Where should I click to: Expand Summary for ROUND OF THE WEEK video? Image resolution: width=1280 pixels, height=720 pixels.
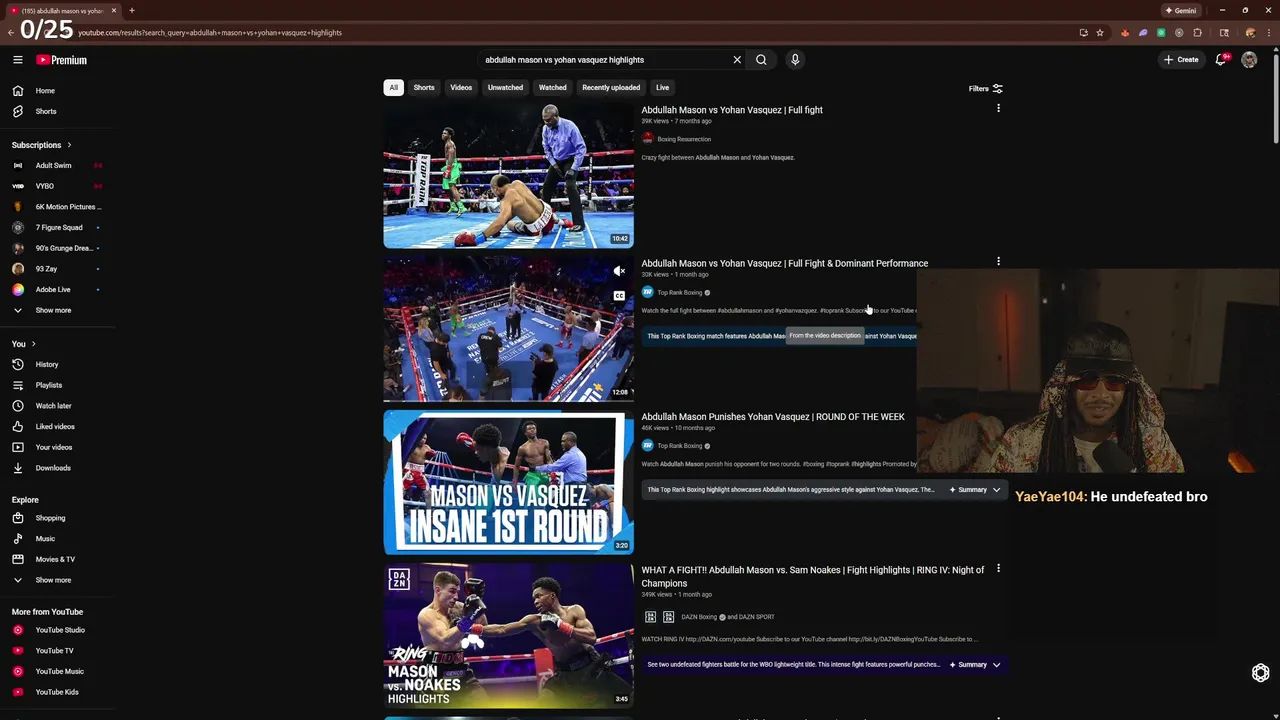[974, 490]
